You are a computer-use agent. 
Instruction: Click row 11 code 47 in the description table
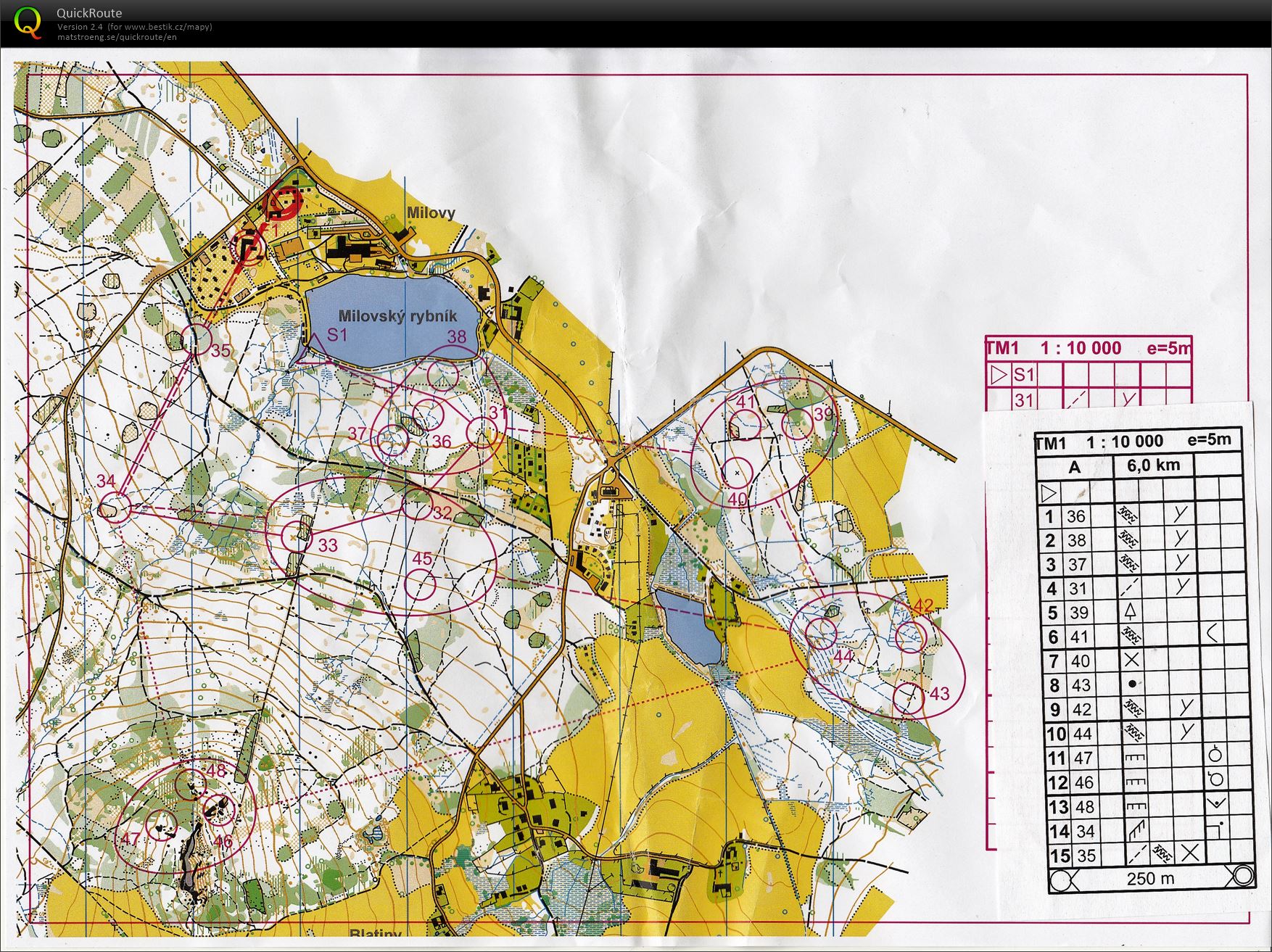[1083, 758]
